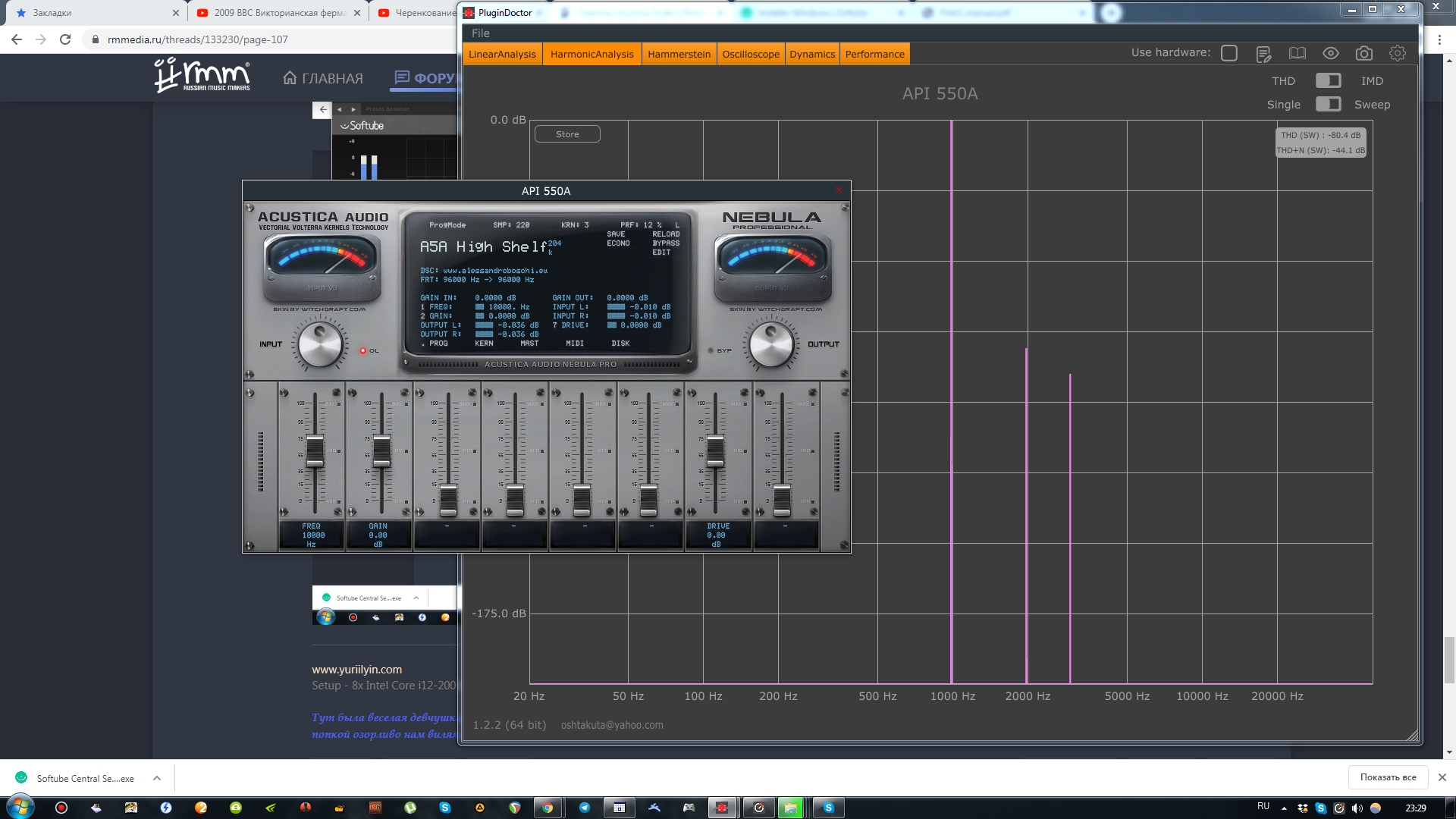Open the MAST page on Nebula display

(529, 344)
